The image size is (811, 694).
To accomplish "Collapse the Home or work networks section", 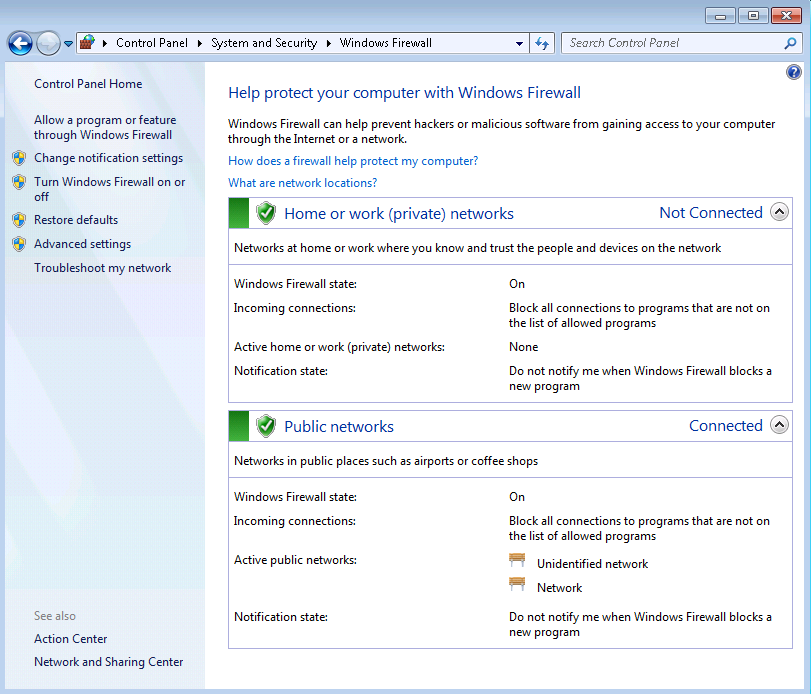I will point(779,212).
